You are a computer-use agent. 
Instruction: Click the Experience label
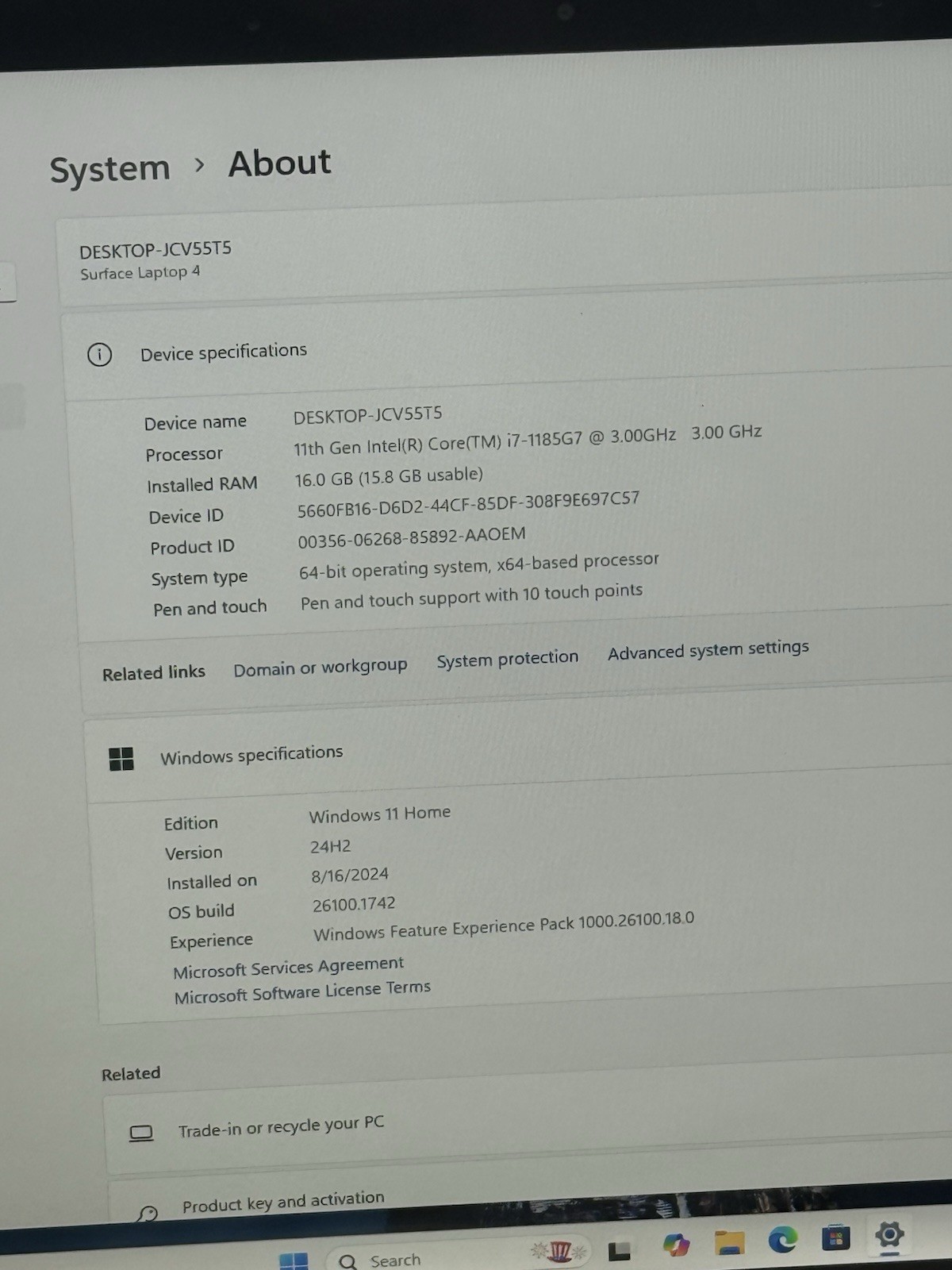tap(211, 941)
